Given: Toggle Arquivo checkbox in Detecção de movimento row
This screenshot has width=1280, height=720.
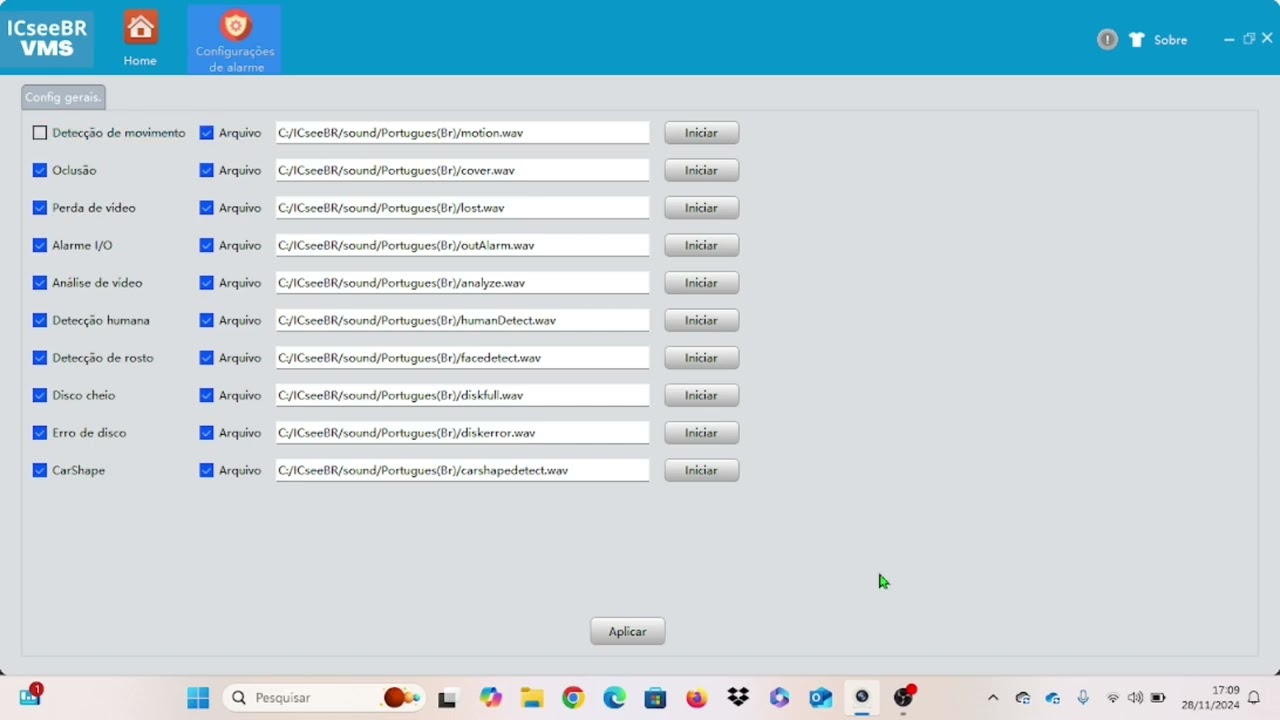Looking at the screenshot, I should (207, 133).
